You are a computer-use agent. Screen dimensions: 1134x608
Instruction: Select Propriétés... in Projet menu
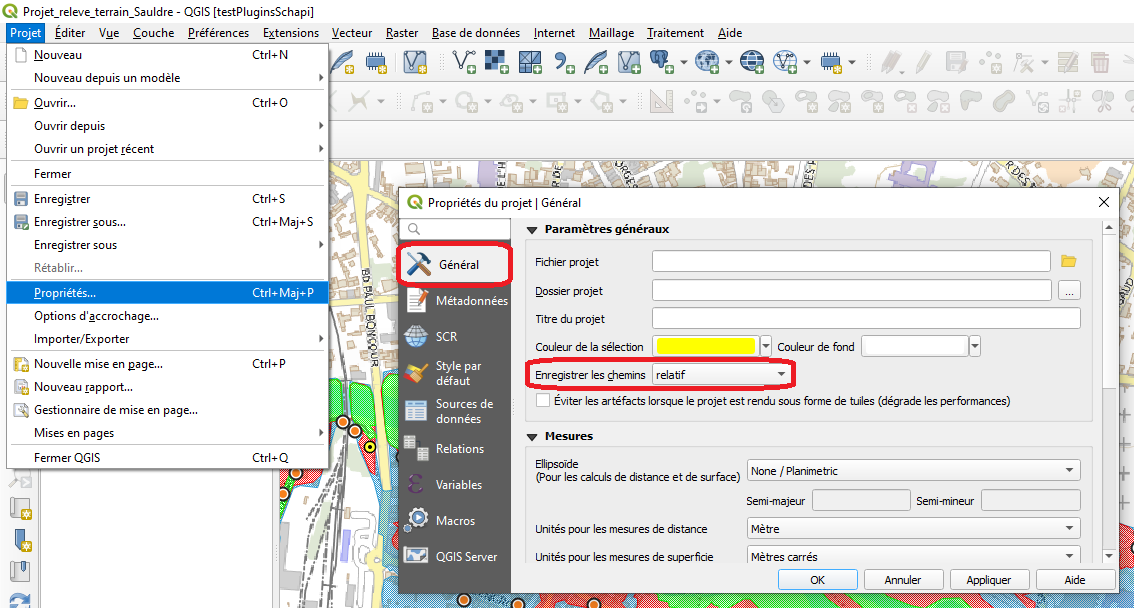167,293
